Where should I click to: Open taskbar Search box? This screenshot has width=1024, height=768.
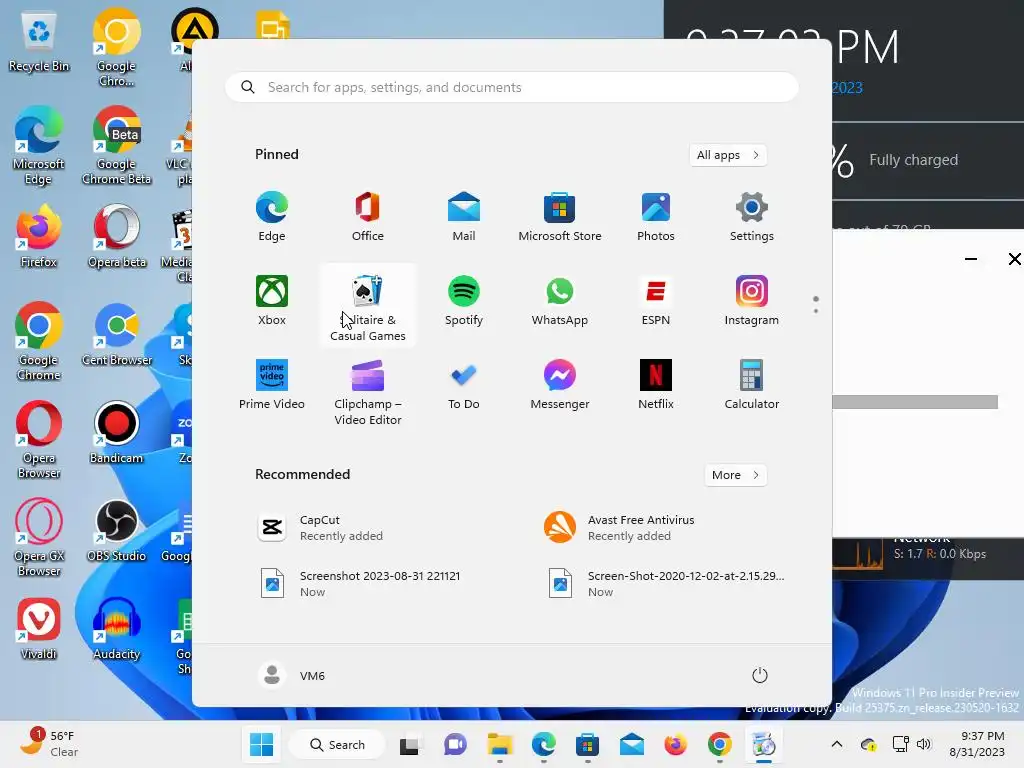click(x=336, y=744)
